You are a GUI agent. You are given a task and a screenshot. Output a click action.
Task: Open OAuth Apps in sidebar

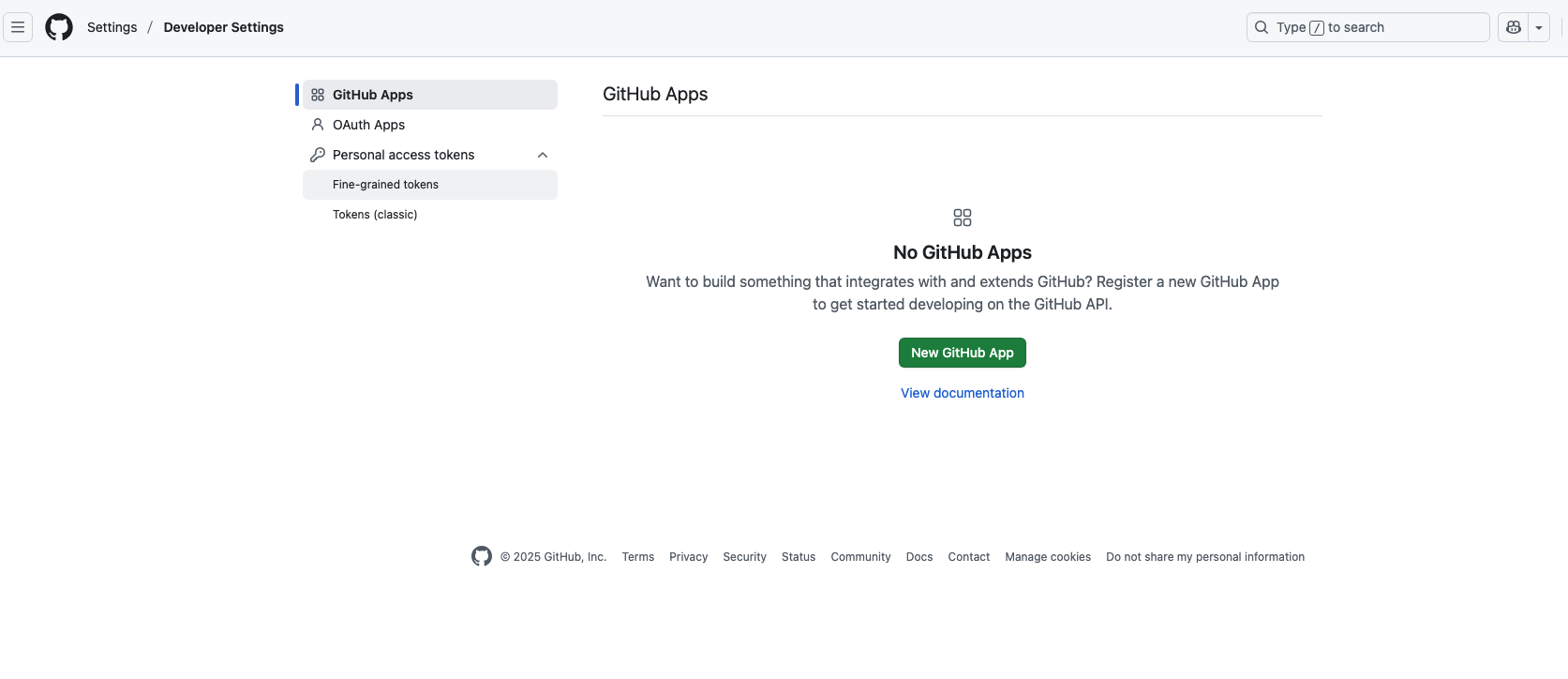[430, 125]
